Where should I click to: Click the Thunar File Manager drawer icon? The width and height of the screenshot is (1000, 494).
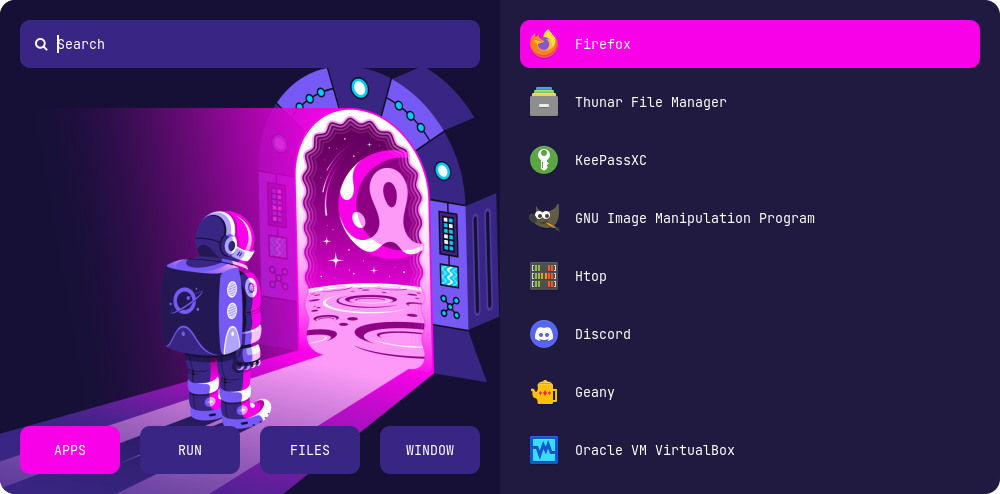click(544, 102)
